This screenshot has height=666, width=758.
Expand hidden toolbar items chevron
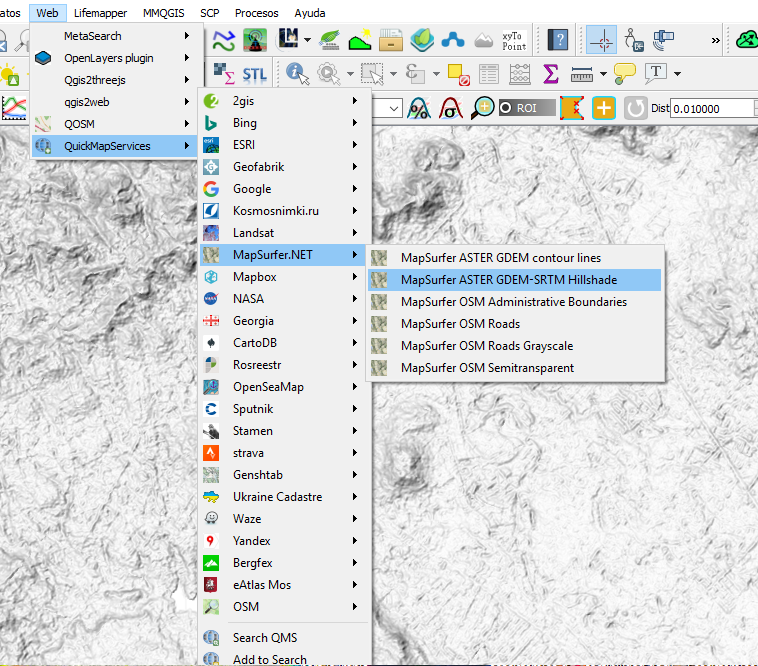tap(715, 41)
